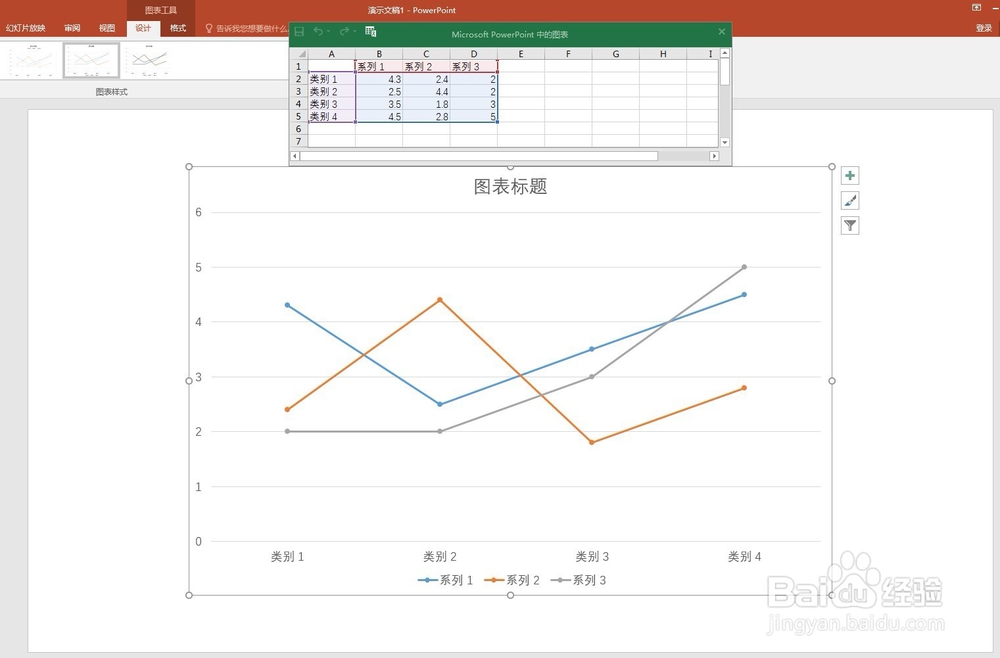The image size is (1000, 658).
Task: Select the chart title 图表标题
Action: point(510,186)
